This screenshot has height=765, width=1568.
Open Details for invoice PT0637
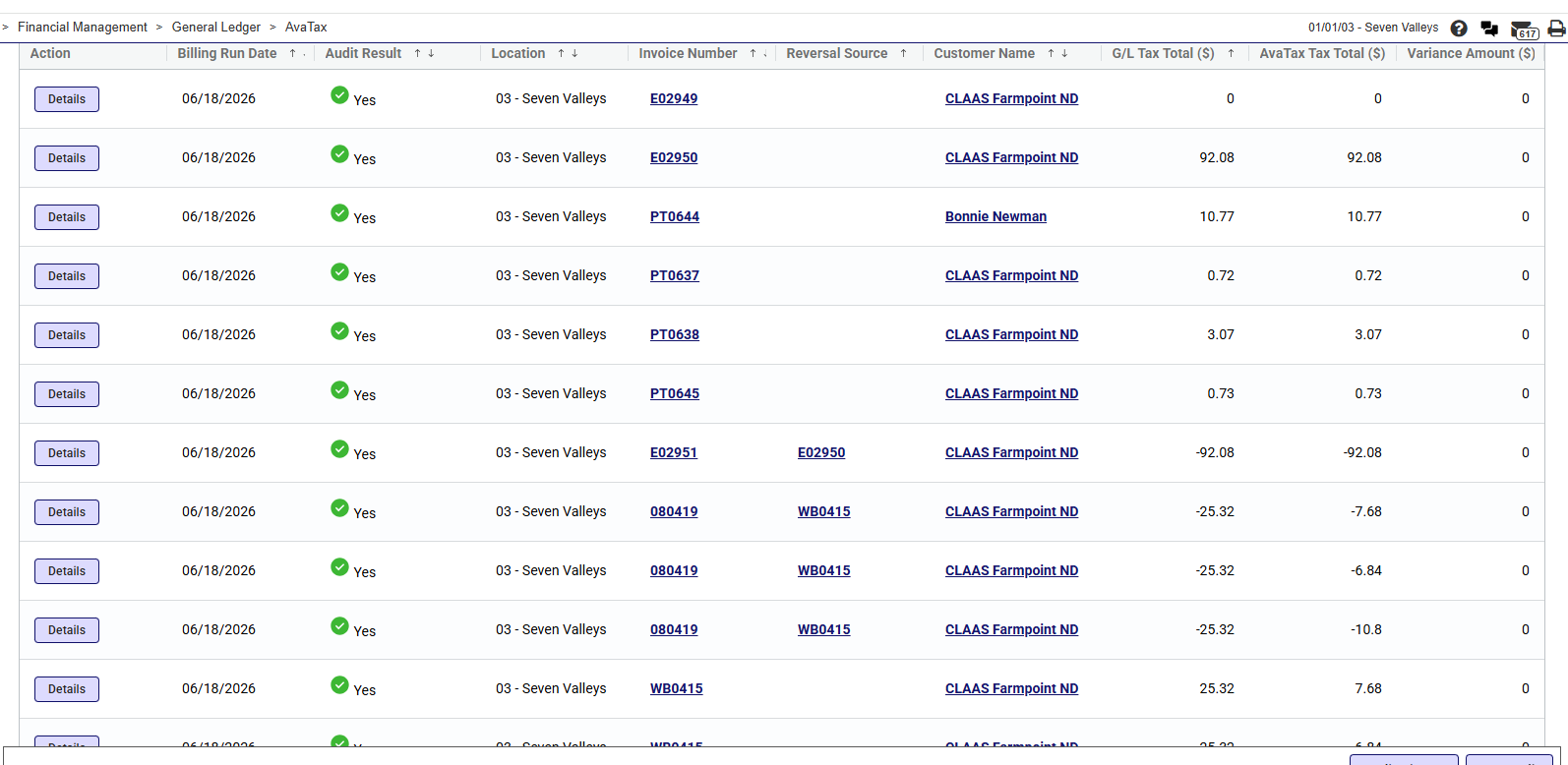(67, 276)
